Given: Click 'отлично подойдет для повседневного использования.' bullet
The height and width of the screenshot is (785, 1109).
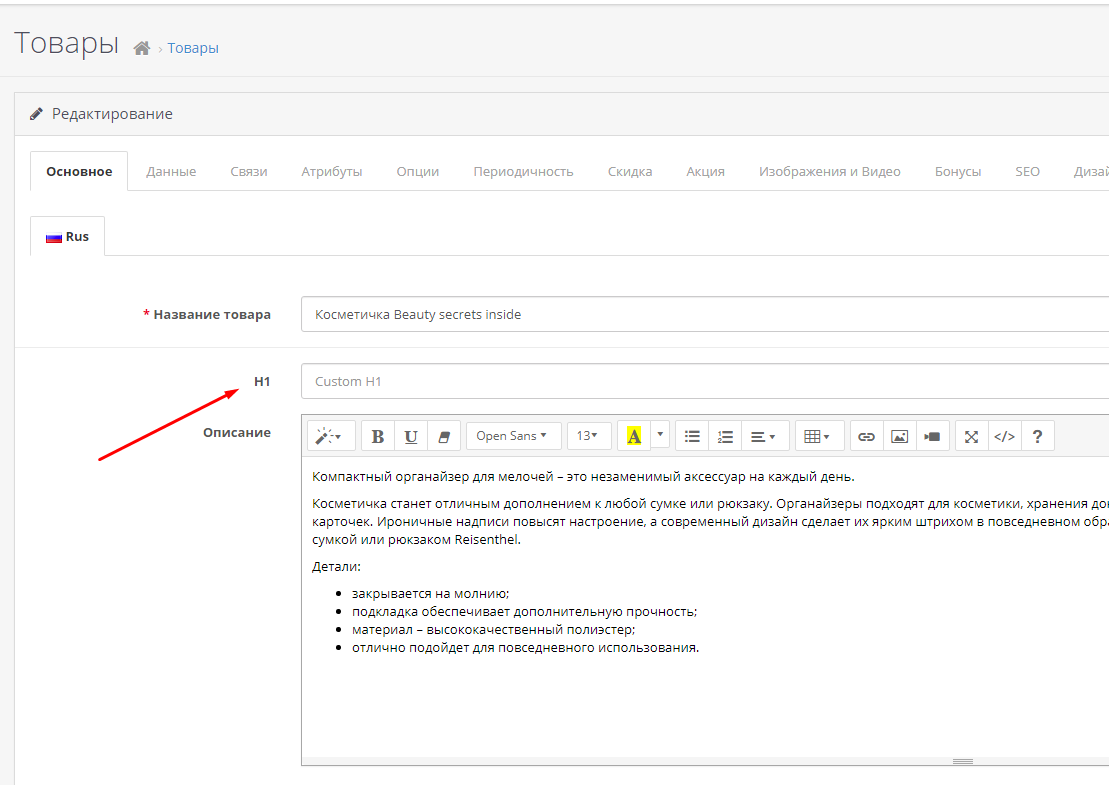Looking at the screenshot, I should pyautogui.click(x=526, y=648).
